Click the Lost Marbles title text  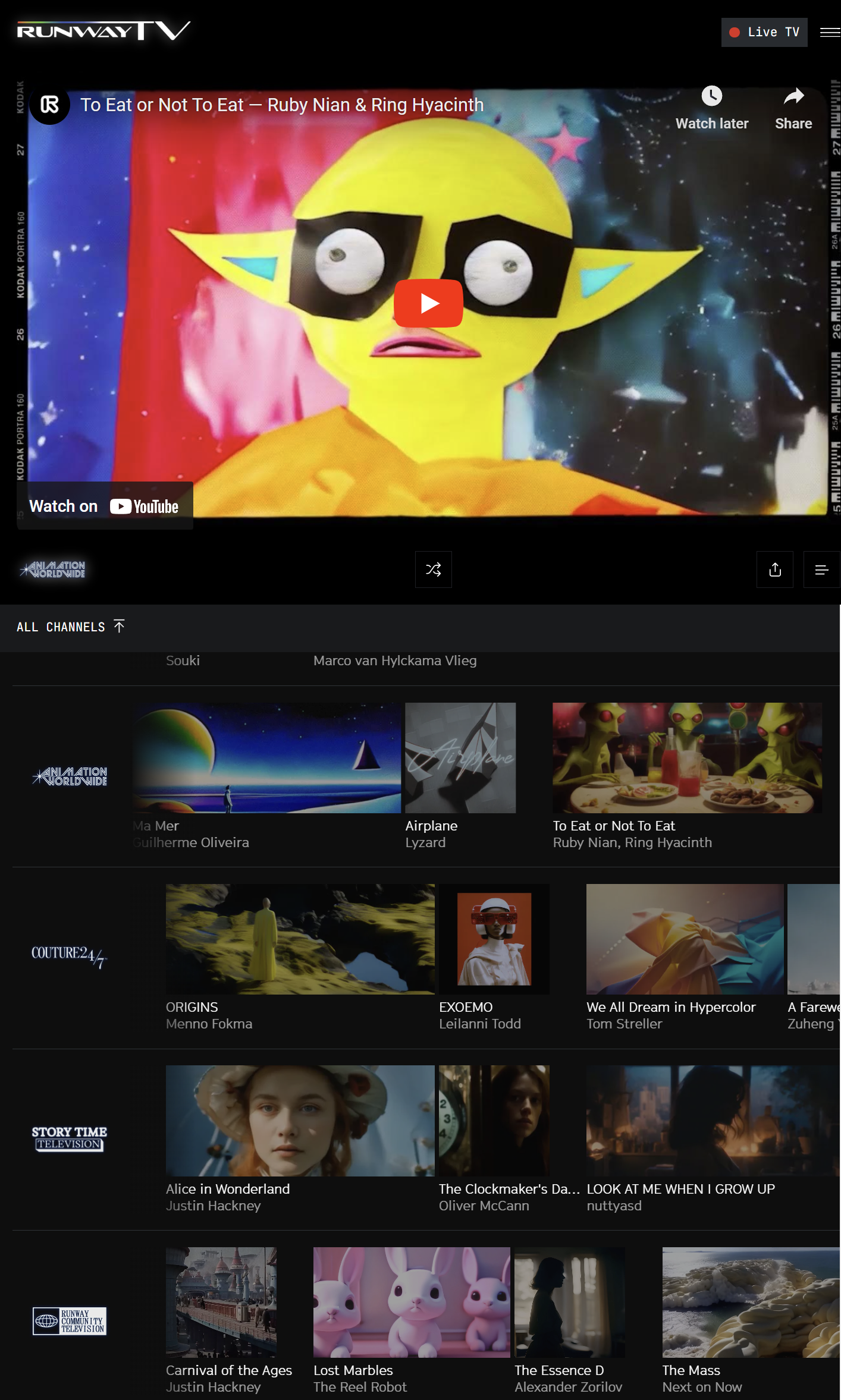click(353, 1370)
